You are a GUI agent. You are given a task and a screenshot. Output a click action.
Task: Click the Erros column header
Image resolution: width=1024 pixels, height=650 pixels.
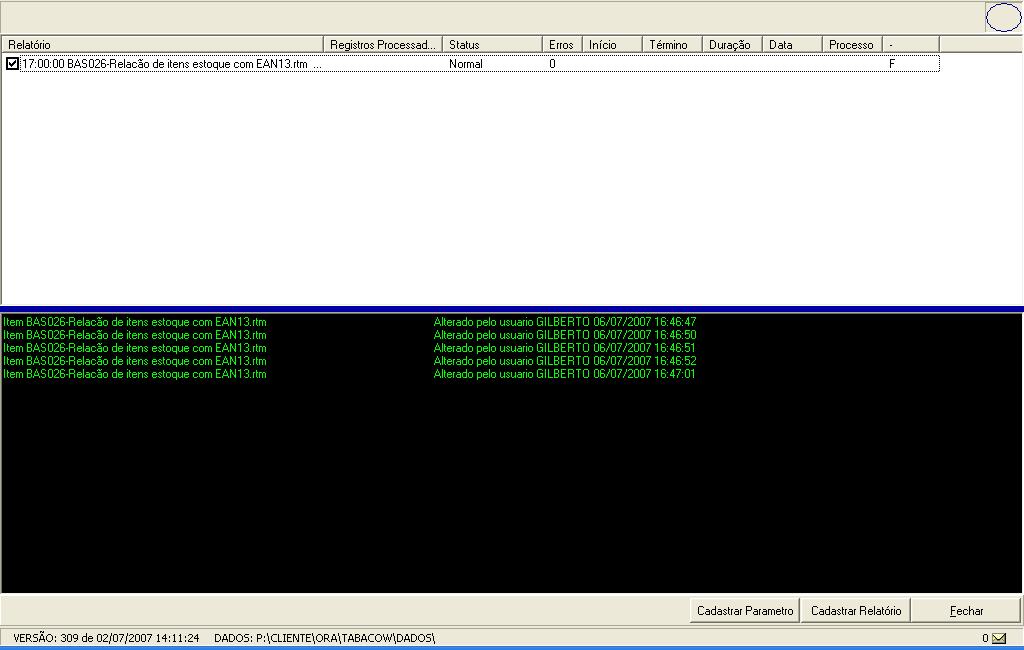point(561,45)
